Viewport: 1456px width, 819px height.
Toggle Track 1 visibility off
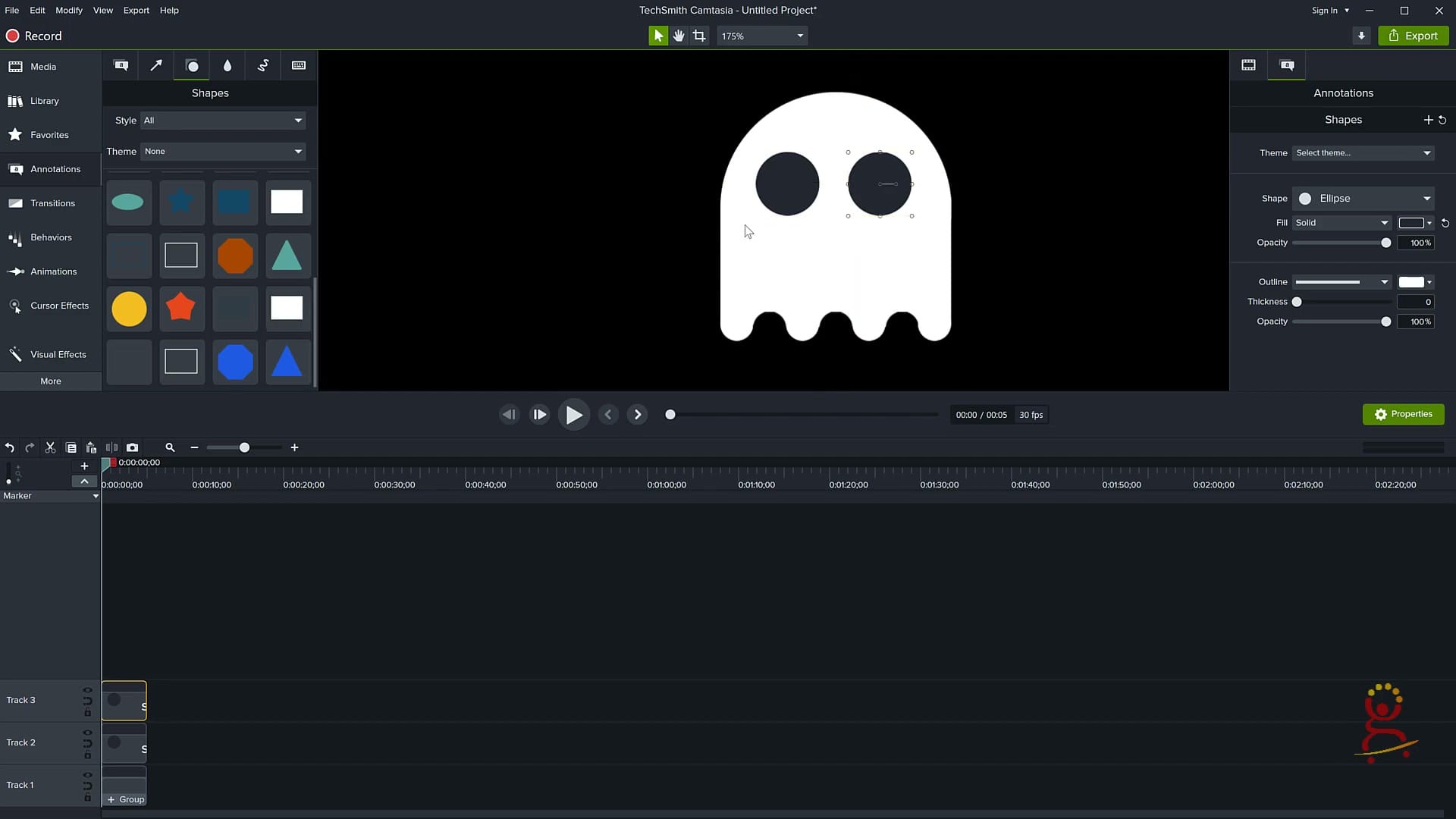[87, 774]
